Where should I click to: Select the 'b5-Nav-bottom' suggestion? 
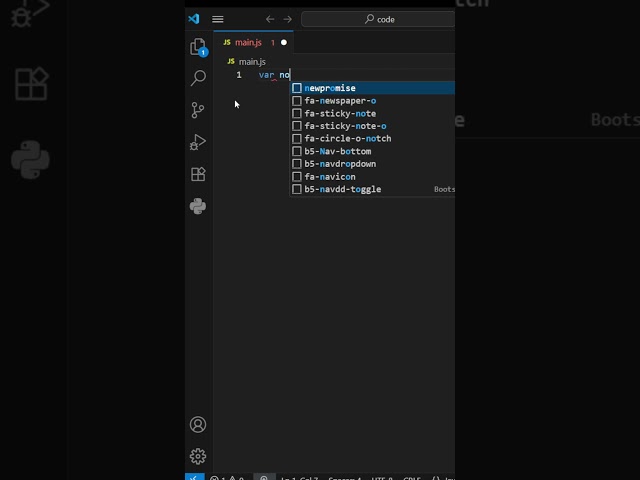(372, 151)
